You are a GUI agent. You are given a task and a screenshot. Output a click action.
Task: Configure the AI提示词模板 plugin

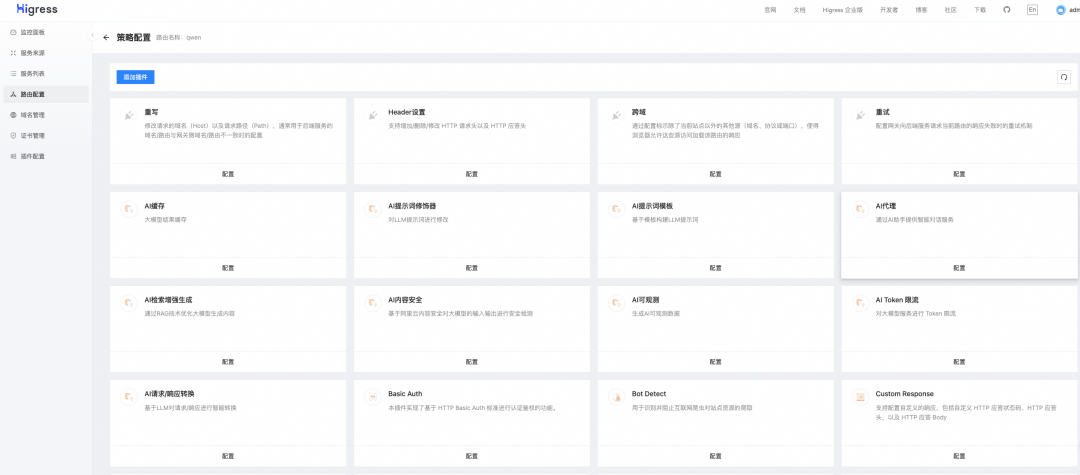click(716, 268)
